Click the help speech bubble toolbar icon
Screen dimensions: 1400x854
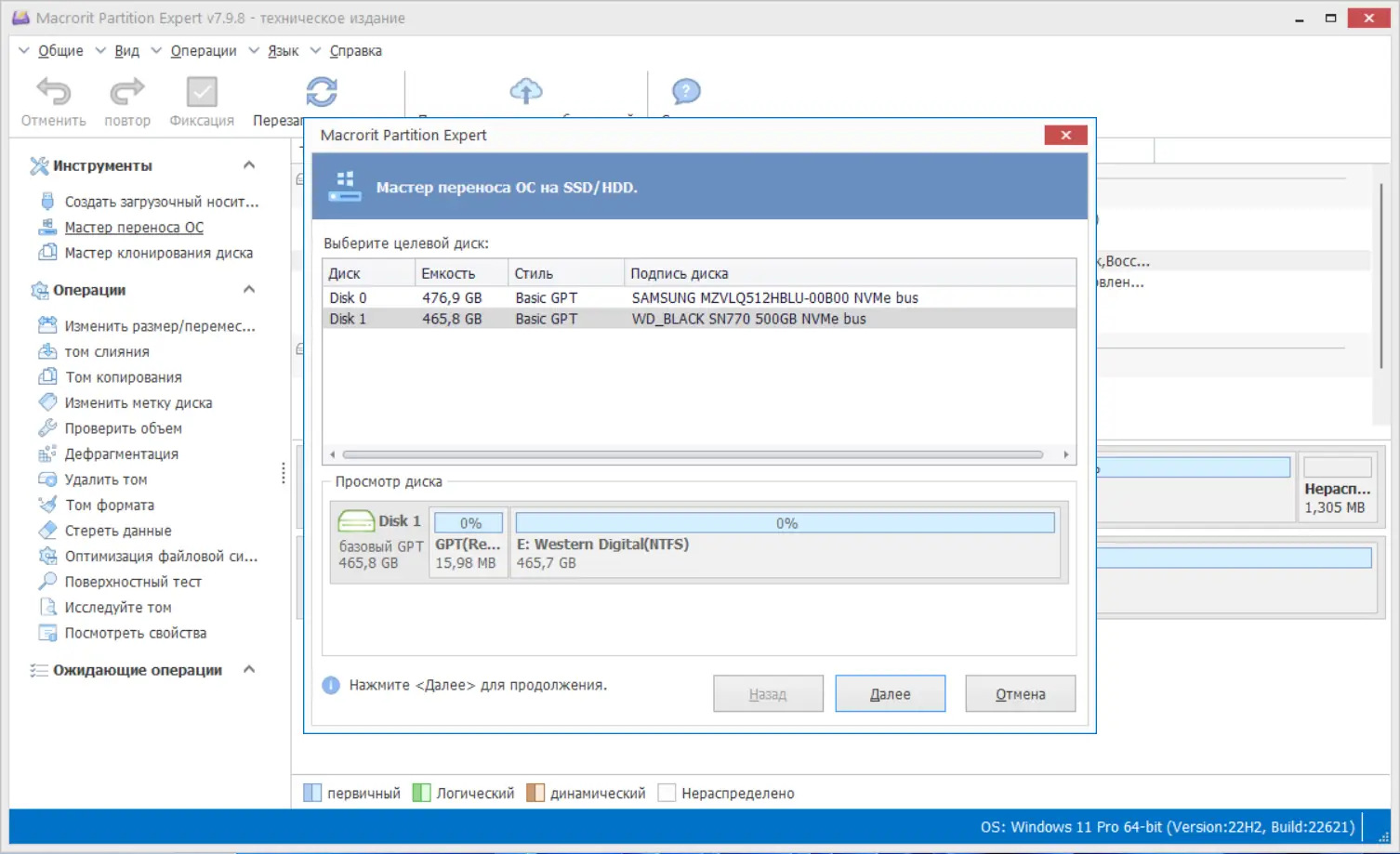pyautogui.click(x=686, y=91)
